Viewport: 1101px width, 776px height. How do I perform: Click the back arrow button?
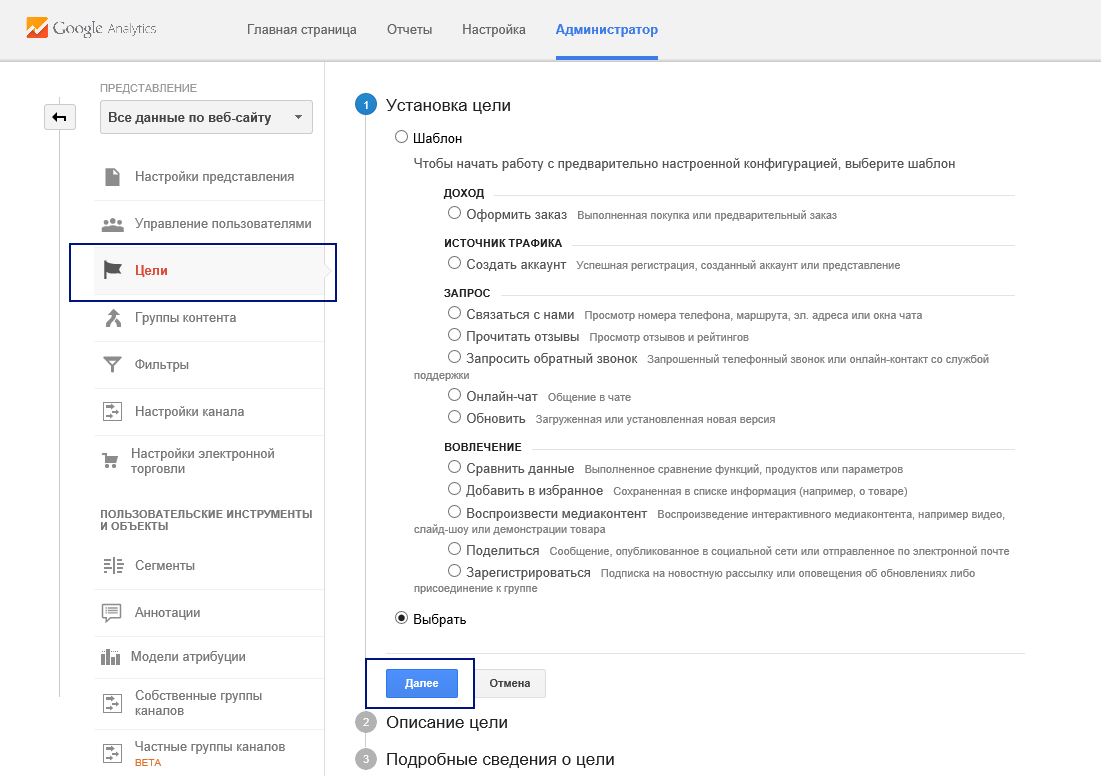[60, 117]
